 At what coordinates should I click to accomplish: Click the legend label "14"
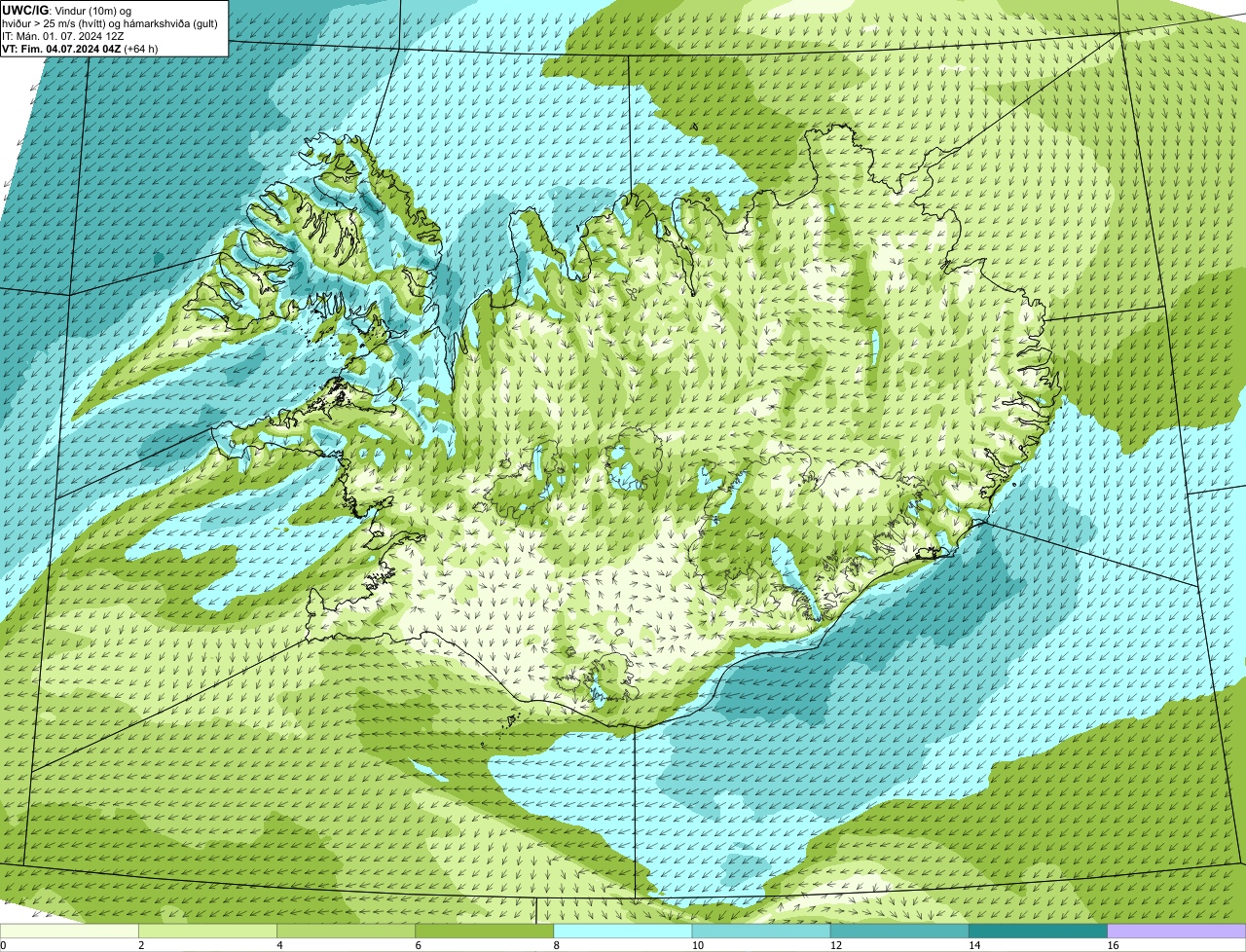pos(974,946)
